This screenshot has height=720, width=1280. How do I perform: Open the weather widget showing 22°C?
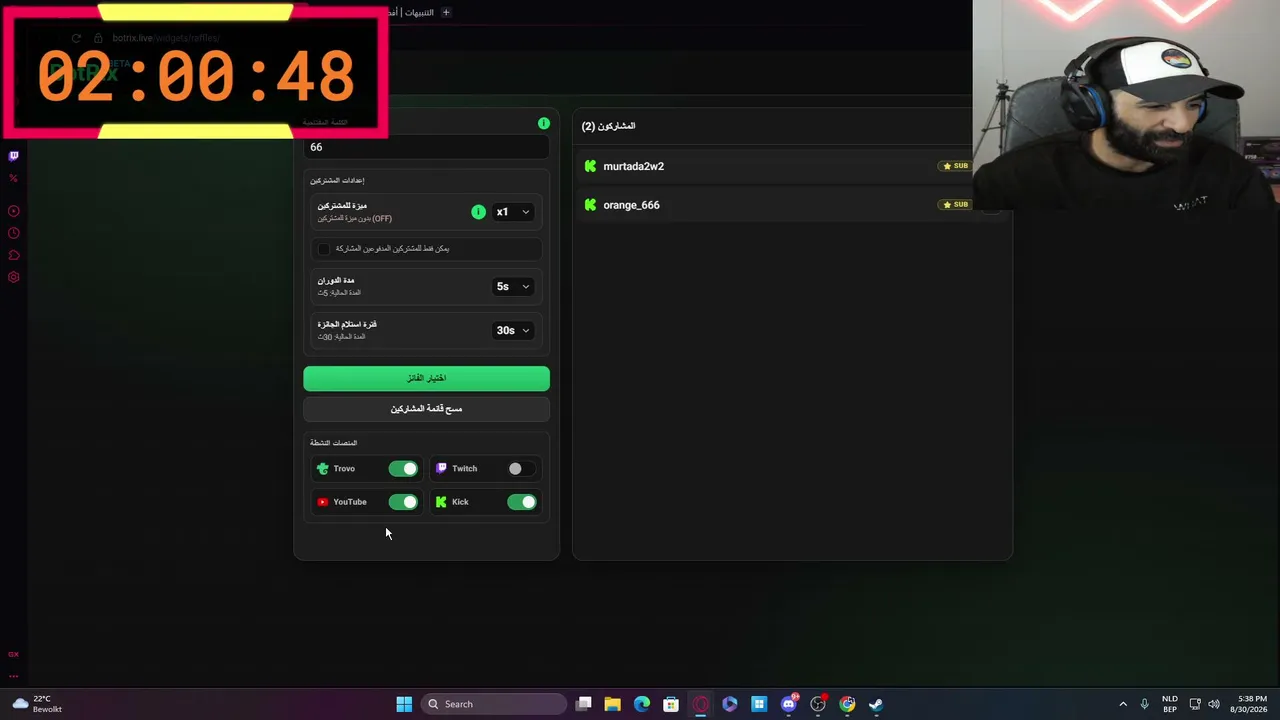pos(37,704)
